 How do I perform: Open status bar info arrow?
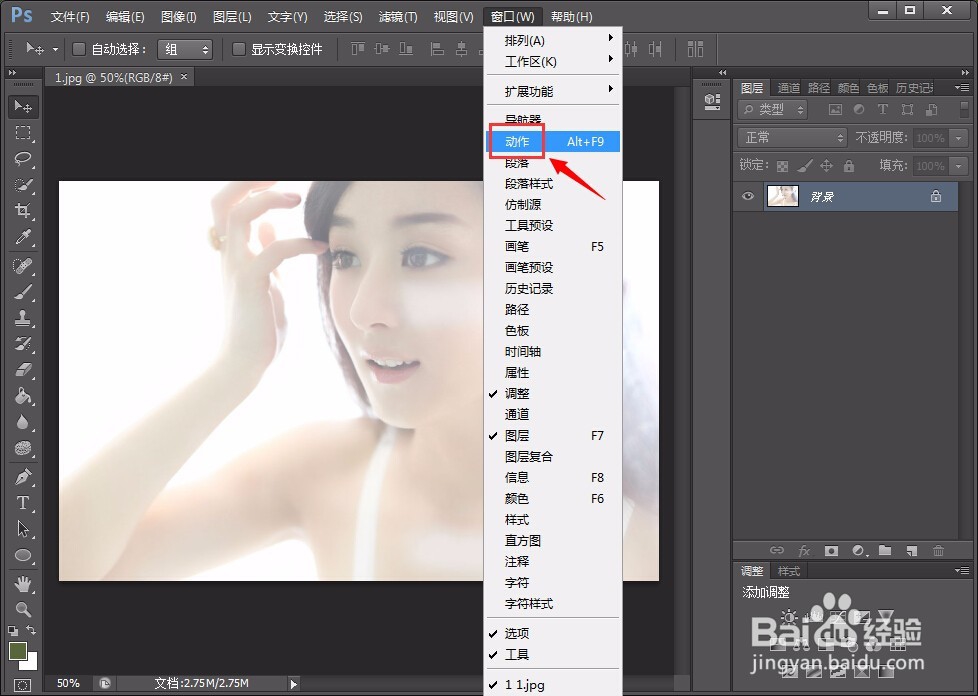point(294,684)
